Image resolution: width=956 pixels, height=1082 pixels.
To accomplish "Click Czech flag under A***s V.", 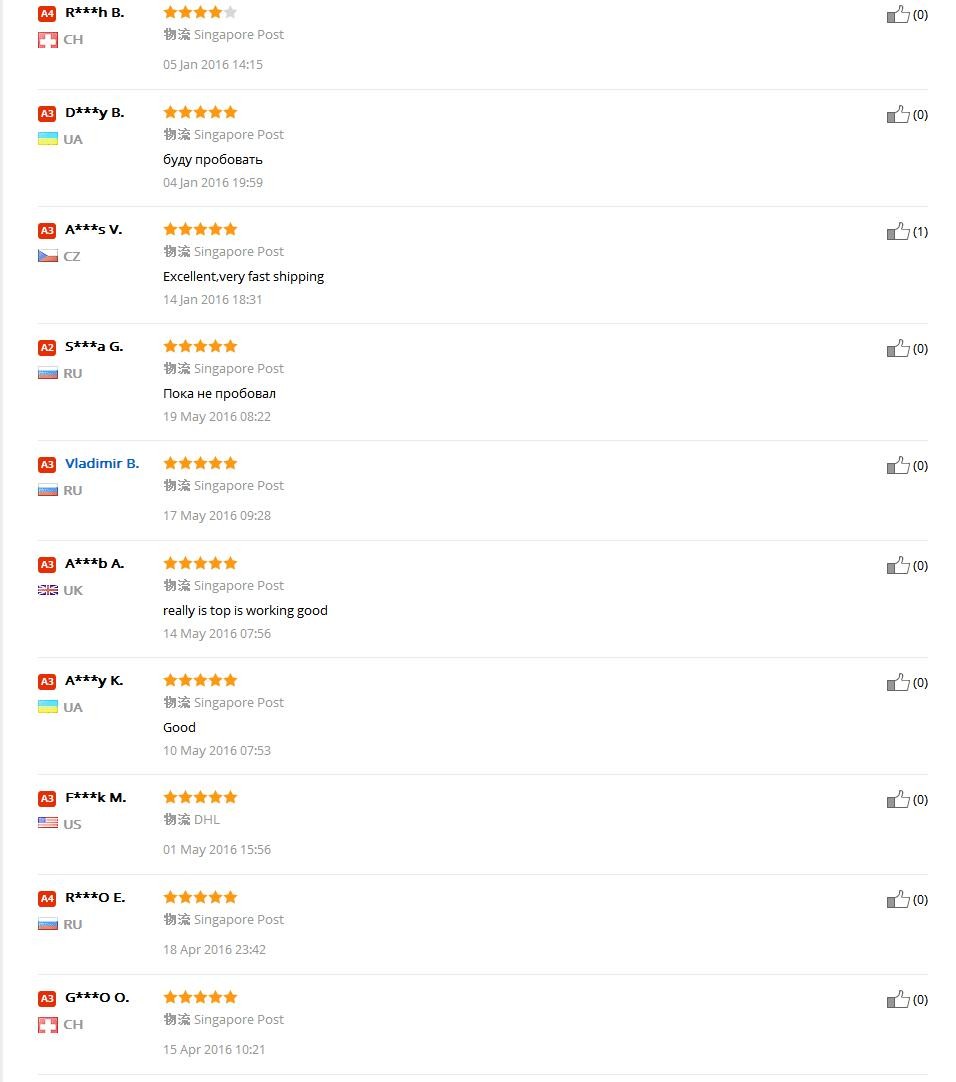I will 47,256.
